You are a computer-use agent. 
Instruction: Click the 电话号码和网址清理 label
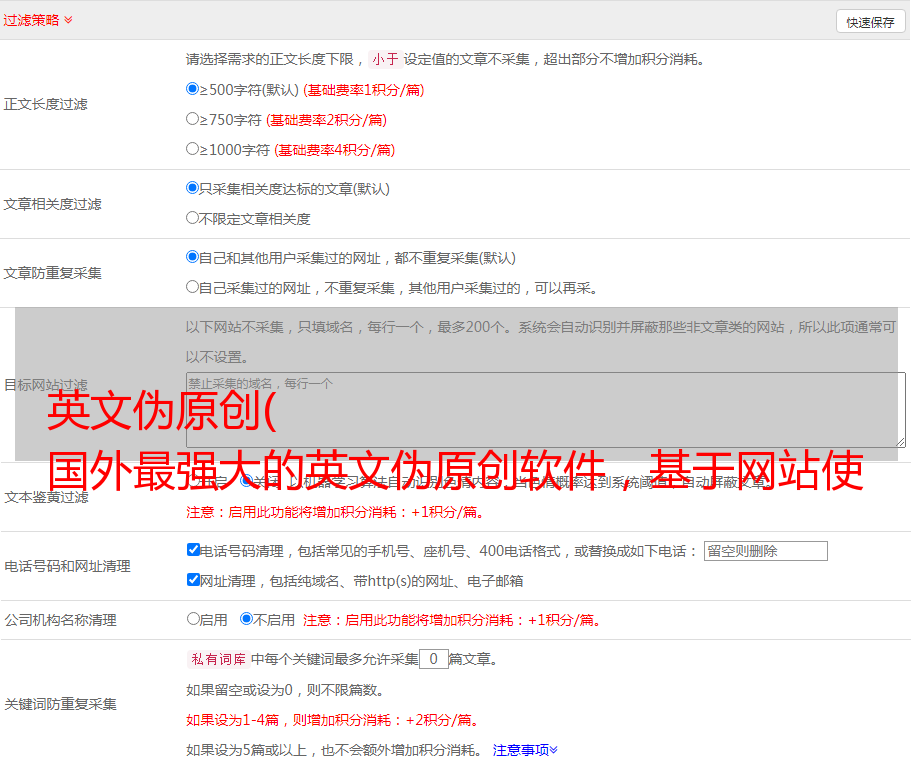[x=67, y=566]
